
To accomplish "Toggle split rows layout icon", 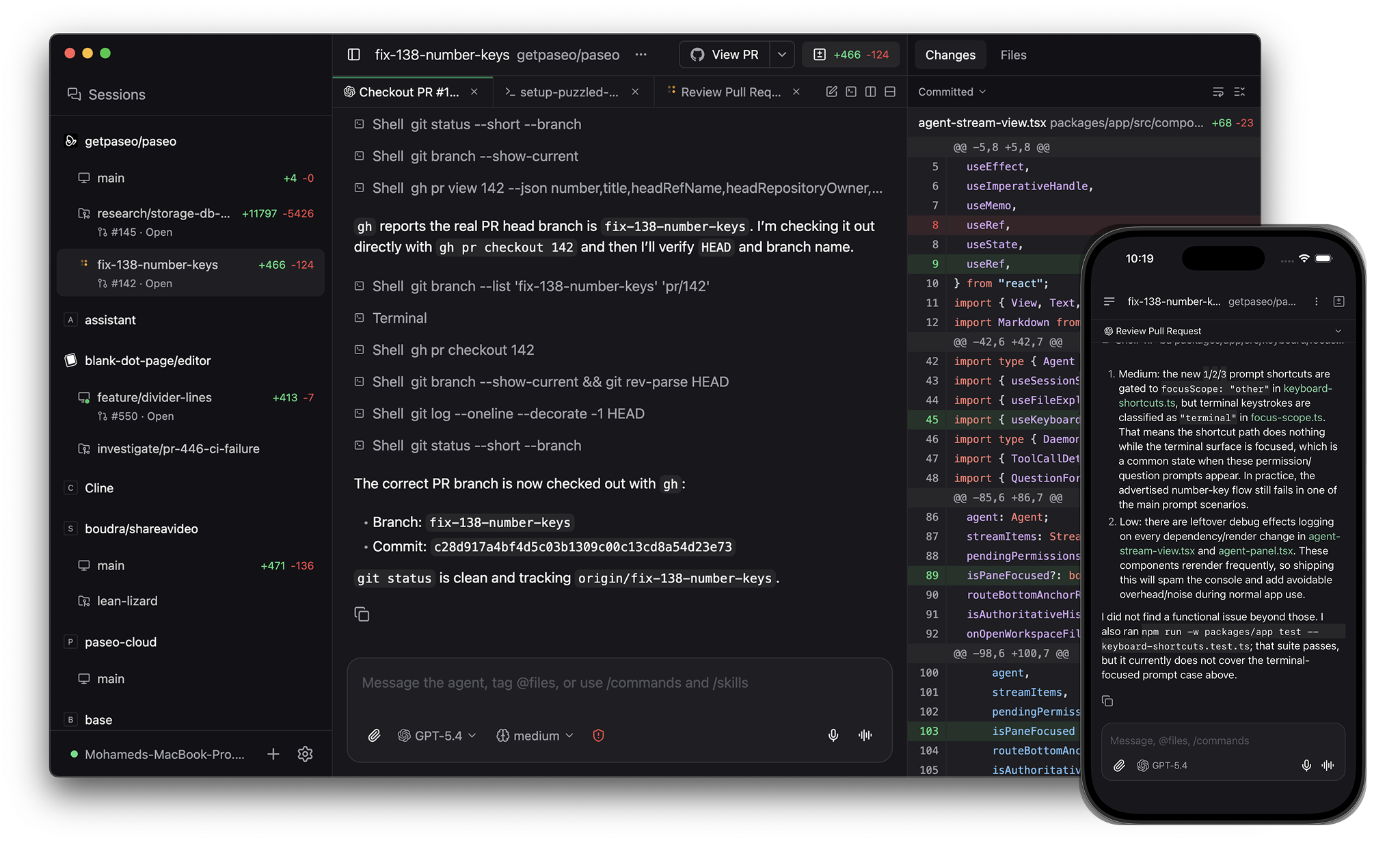I will pyautogui.click(x=890, y=92).
